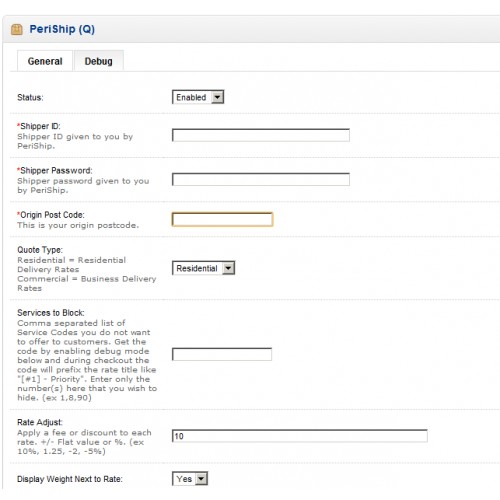
Task: Click the PeriShip (Q) heading title
Action: coord(62,29)
